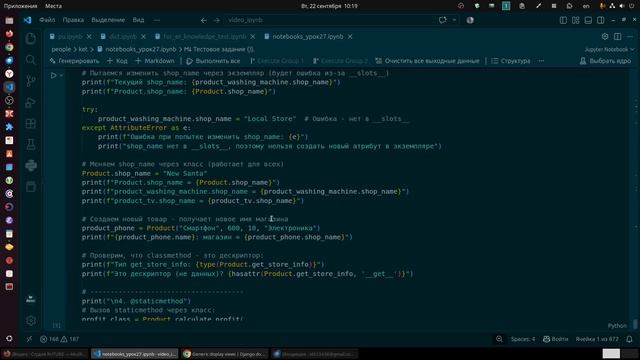Image resolution: width=640 pixels, height=360 pixels.
Task: Click the zoom icon in the status bar
Action: tap(499, 339)
